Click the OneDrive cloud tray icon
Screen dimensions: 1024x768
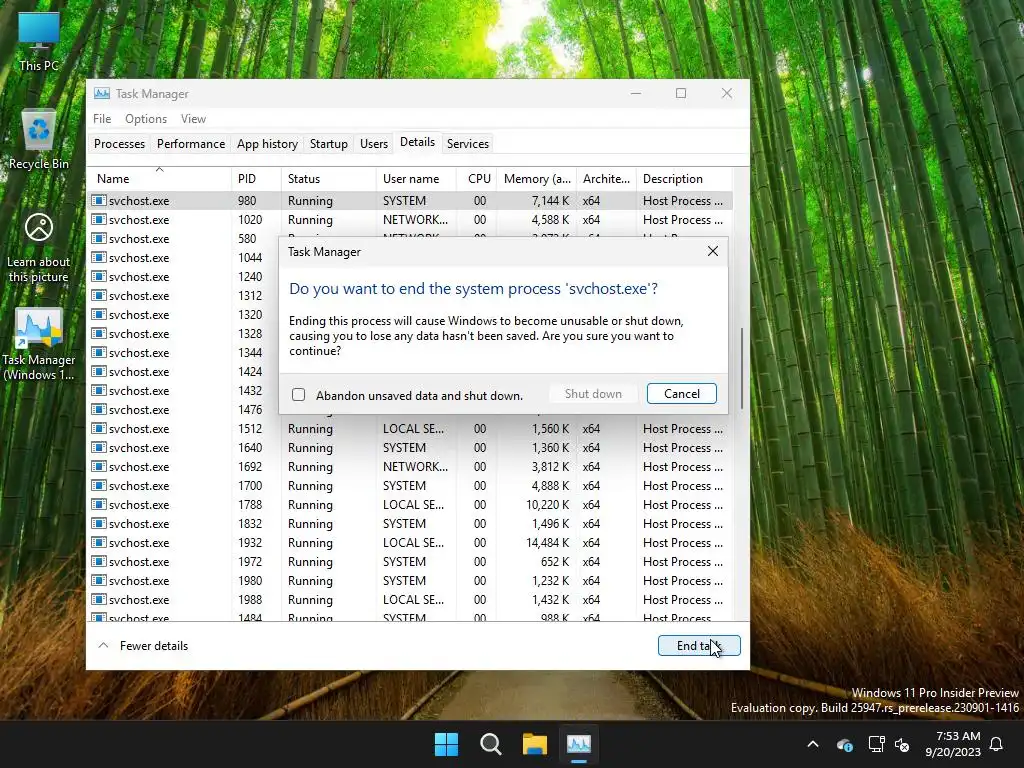[844, 744]
